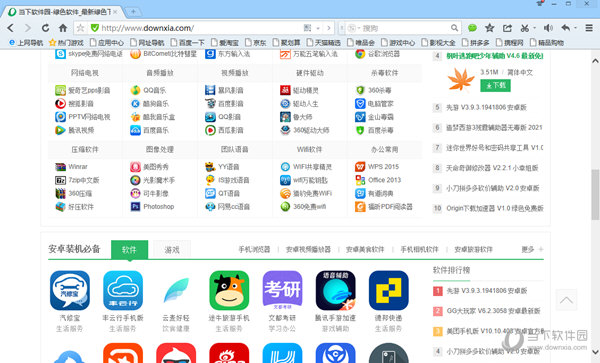Click the WPS 2015 icon

click(360, 167)
